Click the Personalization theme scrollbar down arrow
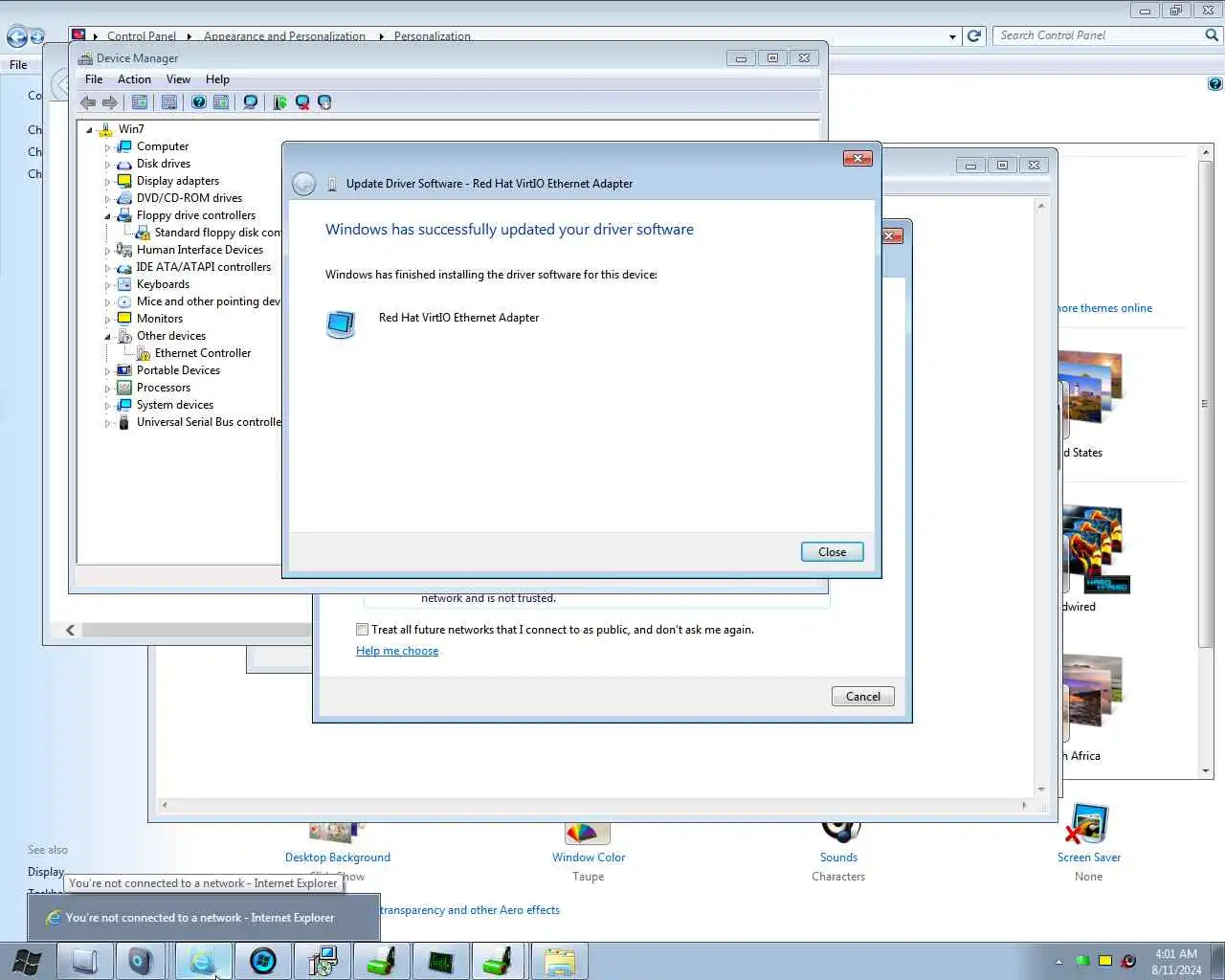The image size is (1225, 980). coord(1206,771)
